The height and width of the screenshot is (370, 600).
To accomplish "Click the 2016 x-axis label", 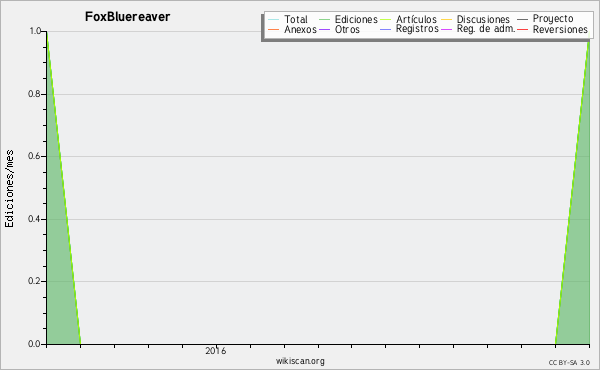I will (x=215, y=350).
